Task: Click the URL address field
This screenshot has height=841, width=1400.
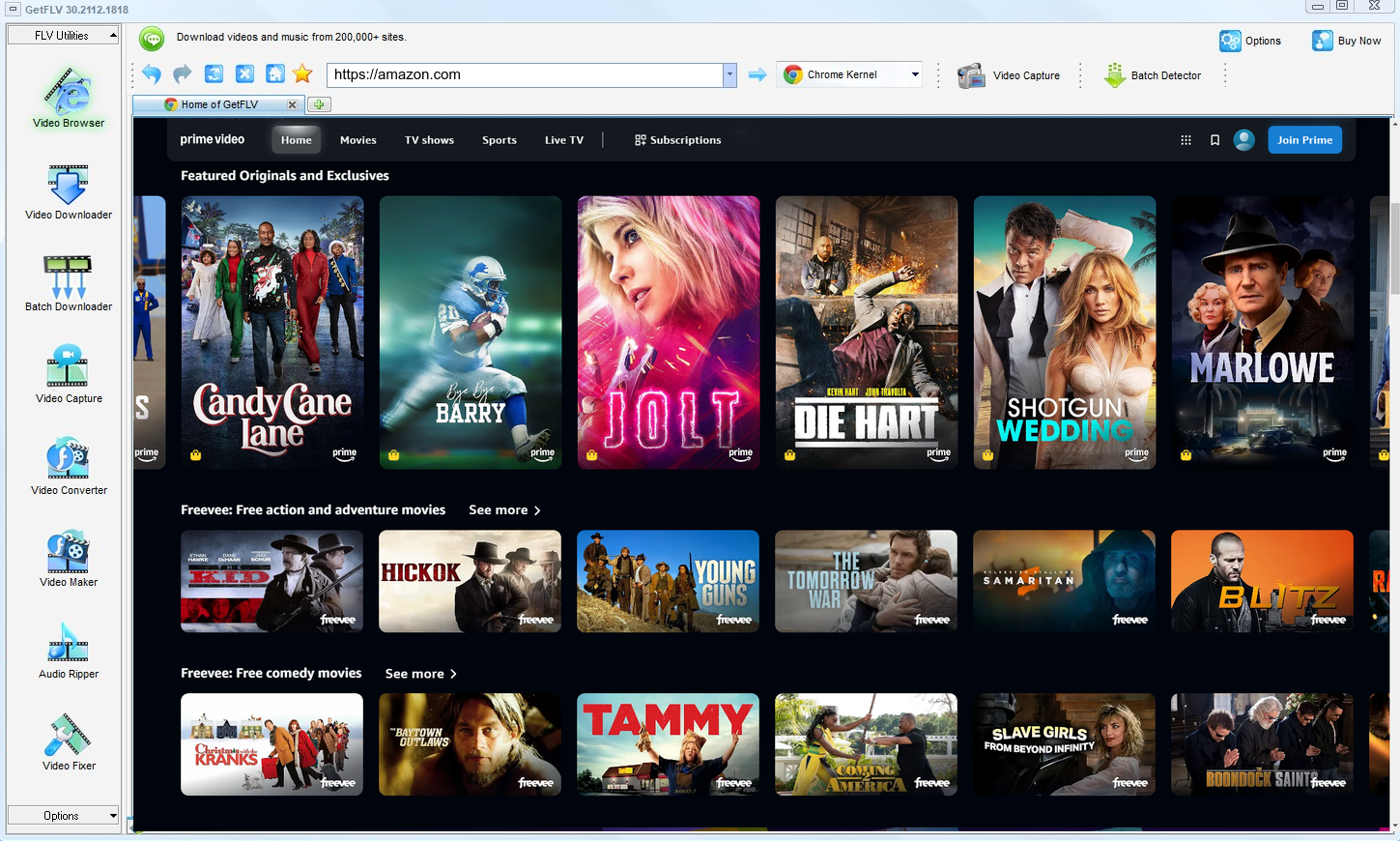Action: click(x=525, y=74)
